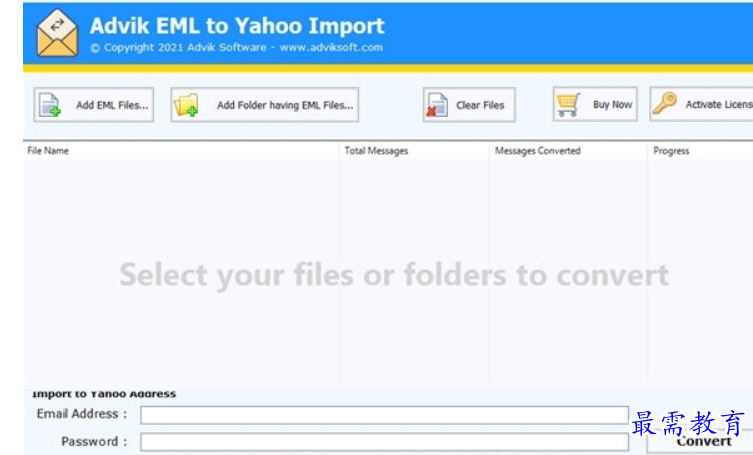Choose Add Folder having EML Files
Image resolution: width=753 pixels, height=455 pixels.
click(x=265, y=105)
